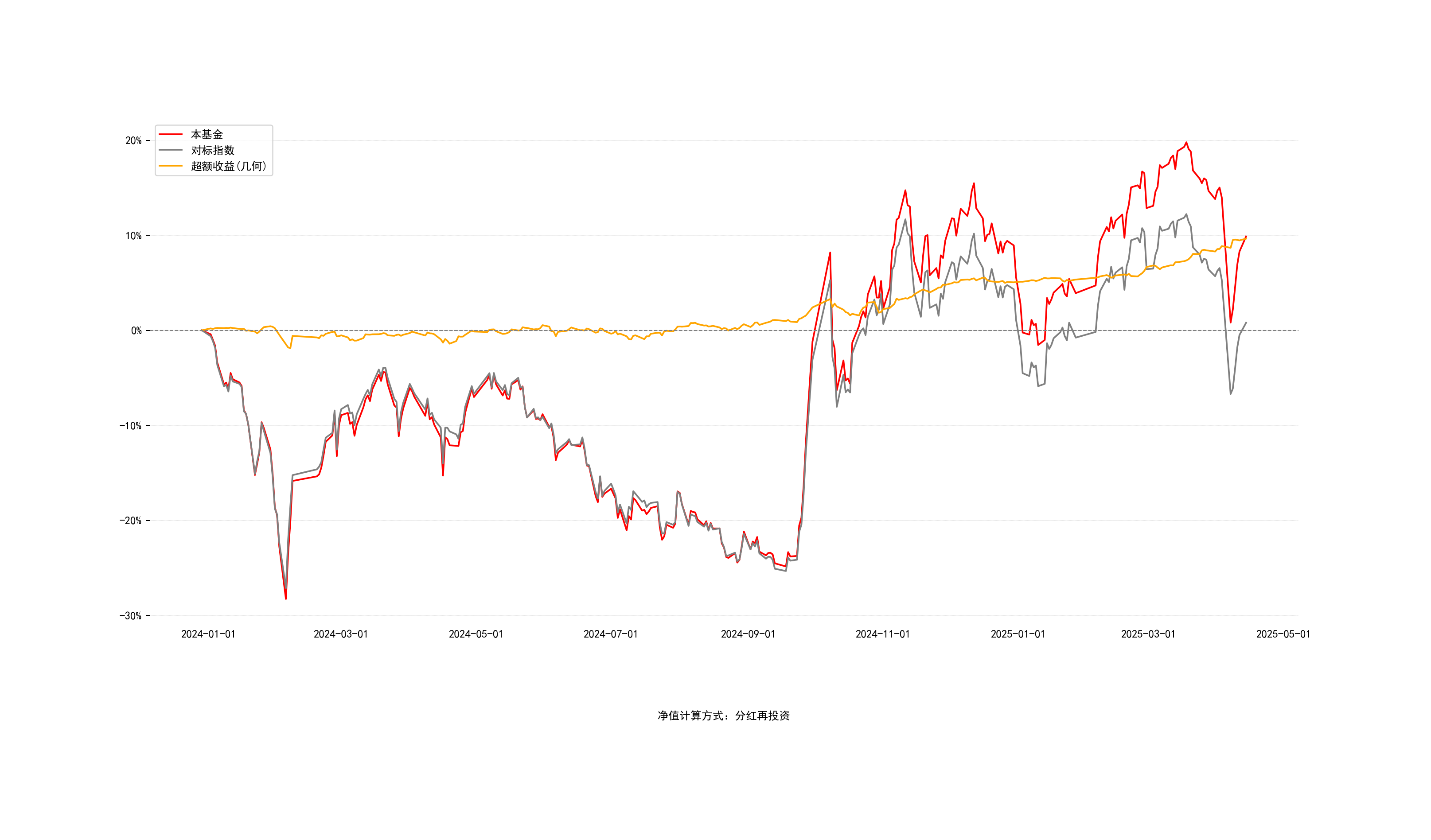Click the 2024-11-01 x-axis date label
Screen dimensions: 1431x840
pyautogui.click(x=882, y=634)
